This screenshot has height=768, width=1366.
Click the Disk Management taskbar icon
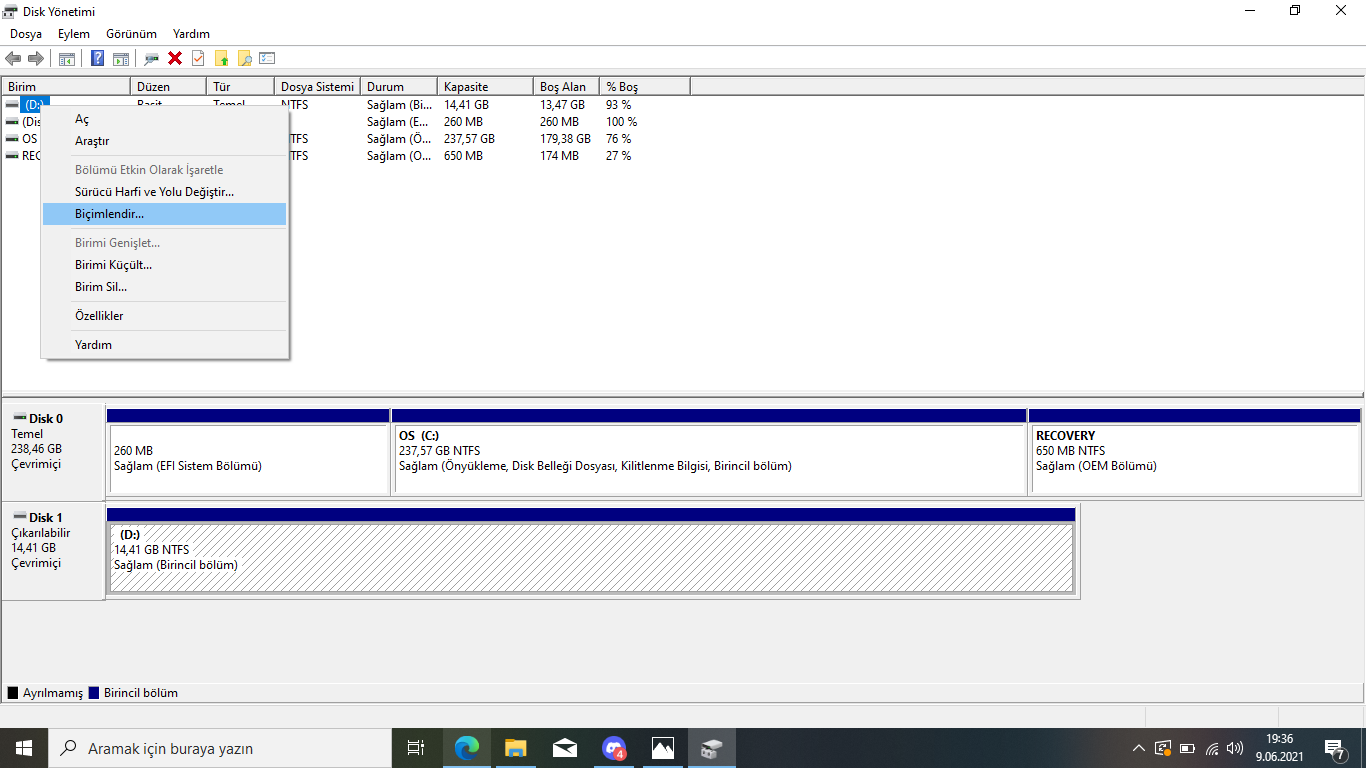click(711, 748)
